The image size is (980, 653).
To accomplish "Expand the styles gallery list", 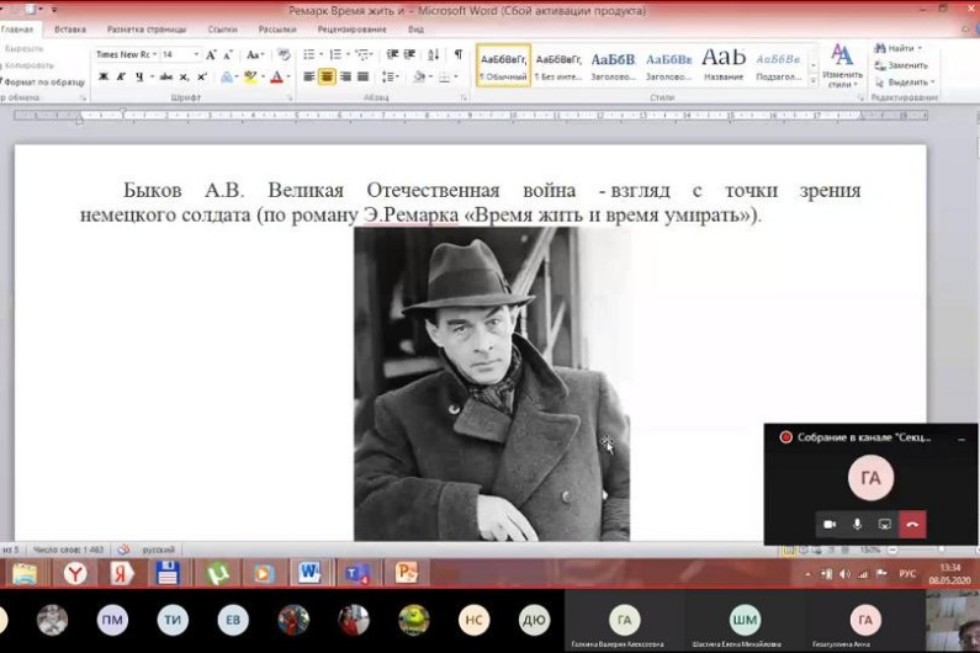I will click(x=812, y=82).
